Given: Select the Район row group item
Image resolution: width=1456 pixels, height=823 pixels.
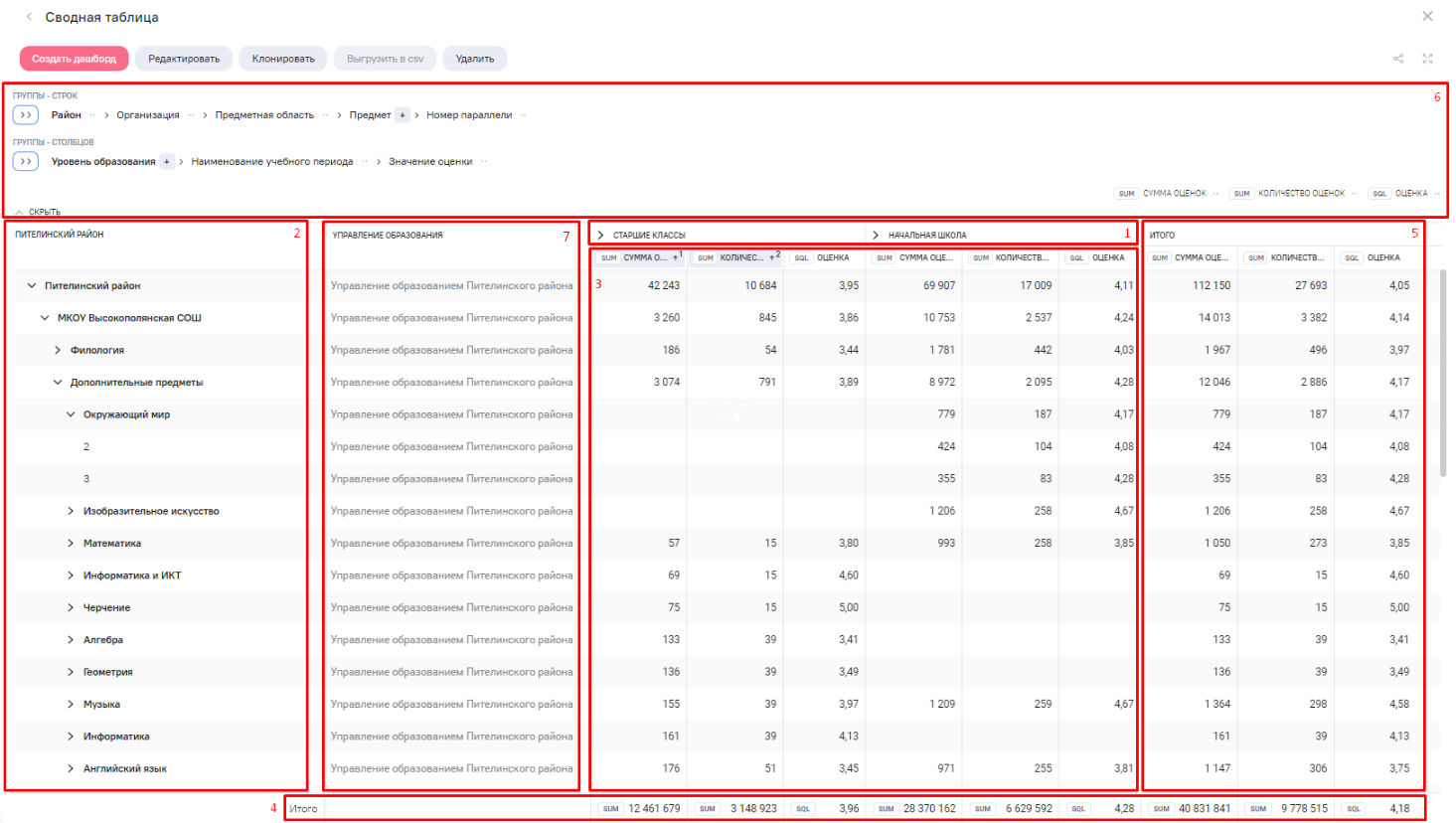Looking at the screenshot, I should (x=67, y=115).
